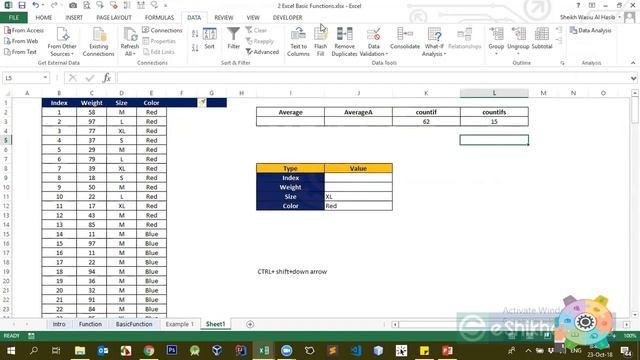Select the Color value cell Red
This screenshot has height=360, width=640.
click(x=358, y=206)
